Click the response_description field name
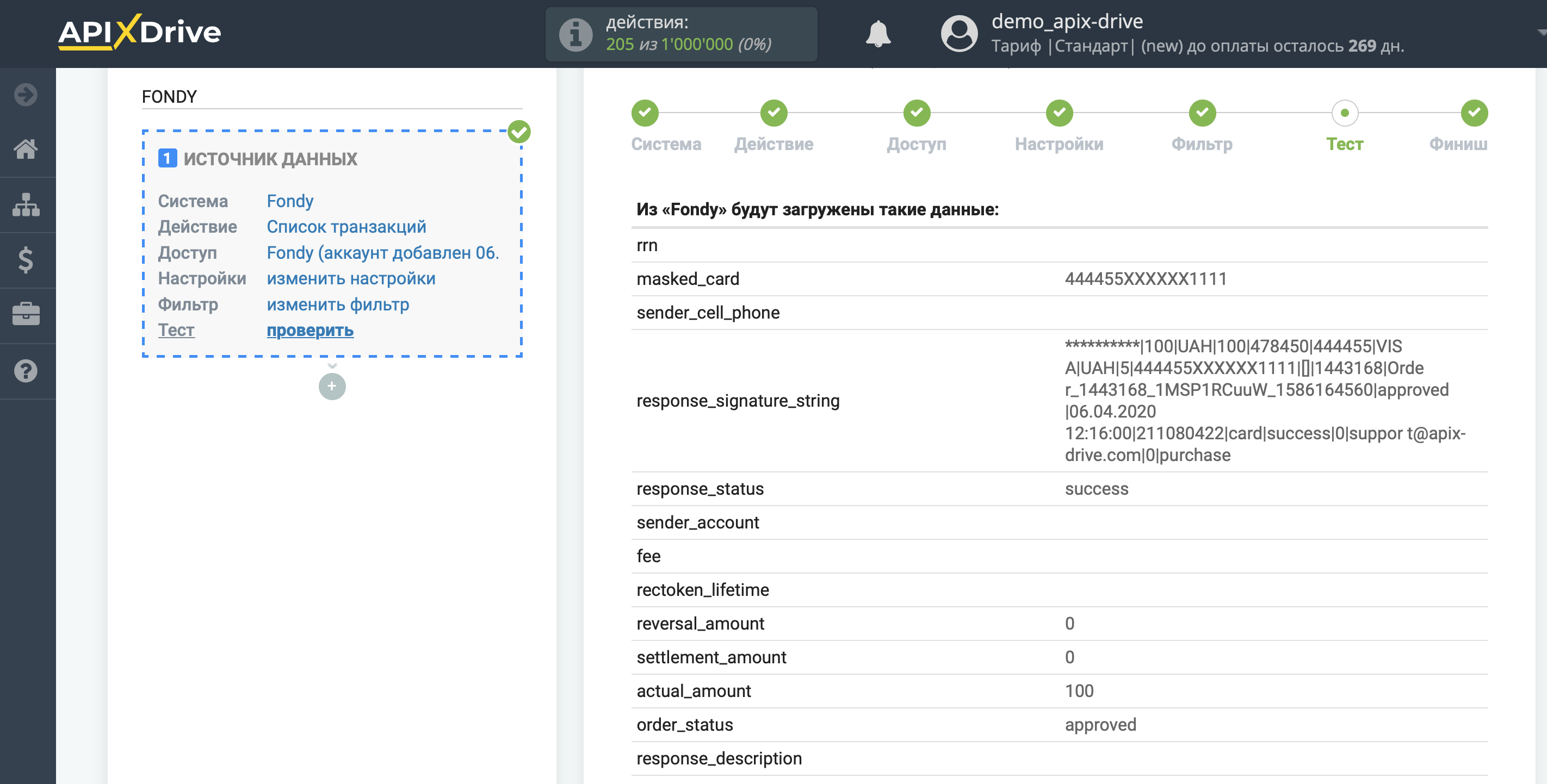 click(x=719, y=758)
